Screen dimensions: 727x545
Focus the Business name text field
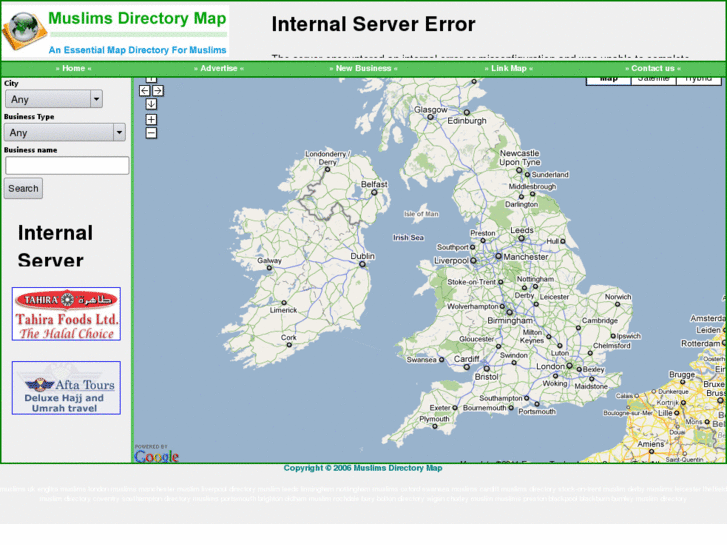click(x=67, y=165)
